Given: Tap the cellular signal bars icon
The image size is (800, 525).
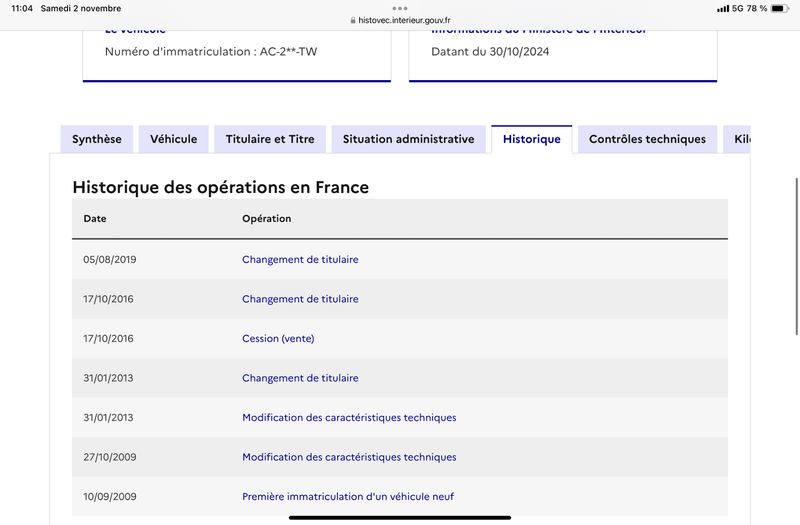Looking at the screenshot, I should tap(722, 9).
